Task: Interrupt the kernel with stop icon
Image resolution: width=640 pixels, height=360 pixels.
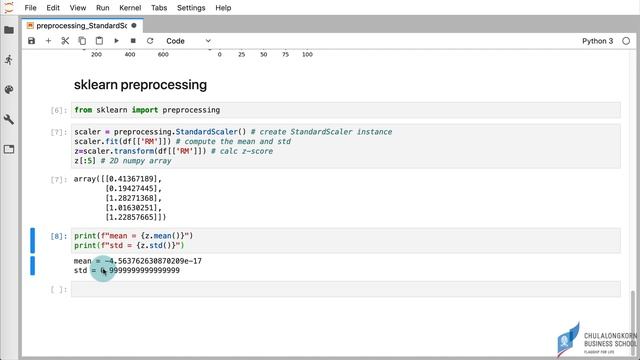Action: coord(133,41)
